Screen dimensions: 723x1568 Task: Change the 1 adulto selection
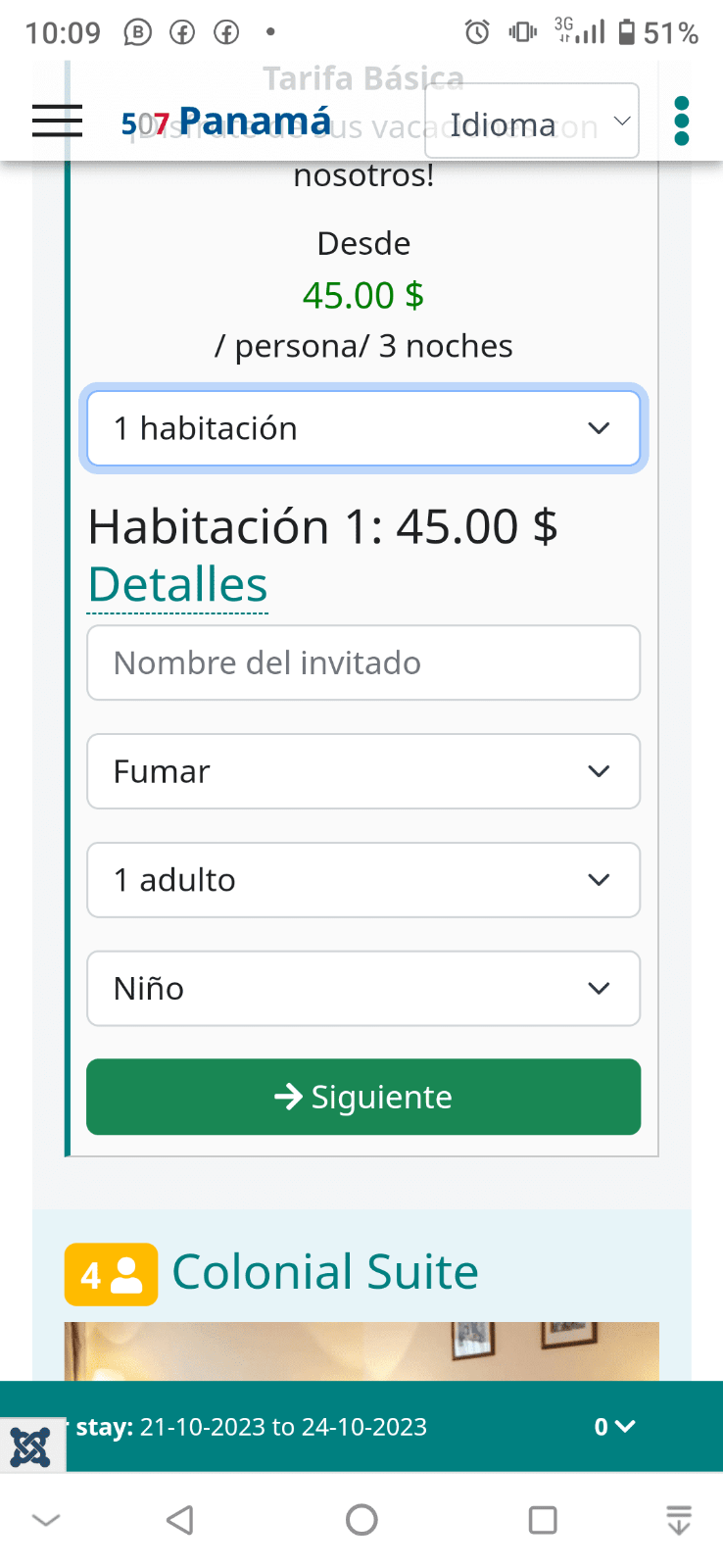[x=363, y=880]
